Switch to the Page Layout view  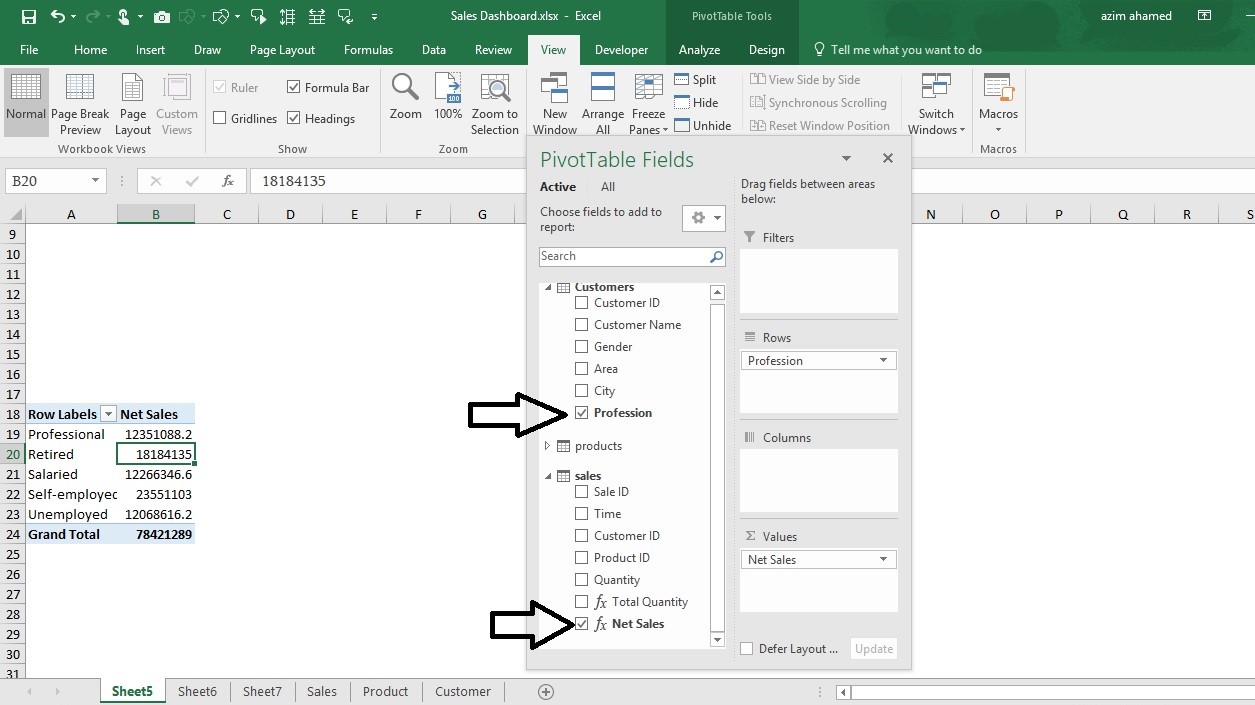coord(133,104)
